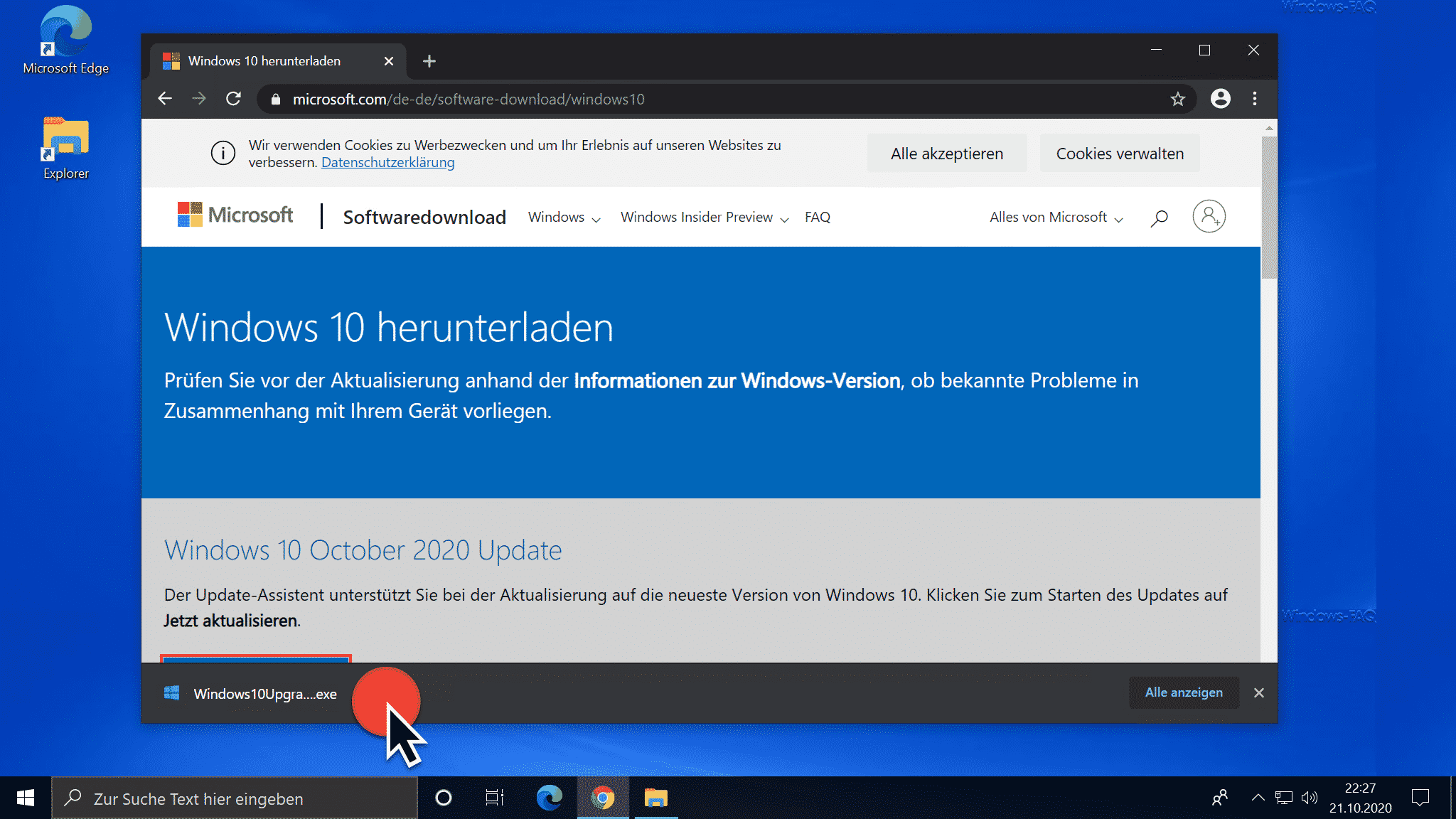Screen dimensions: 1456x819
Task: Open File Explorer from taskbar
Action: pyautogui.click(x=655, y=798)
